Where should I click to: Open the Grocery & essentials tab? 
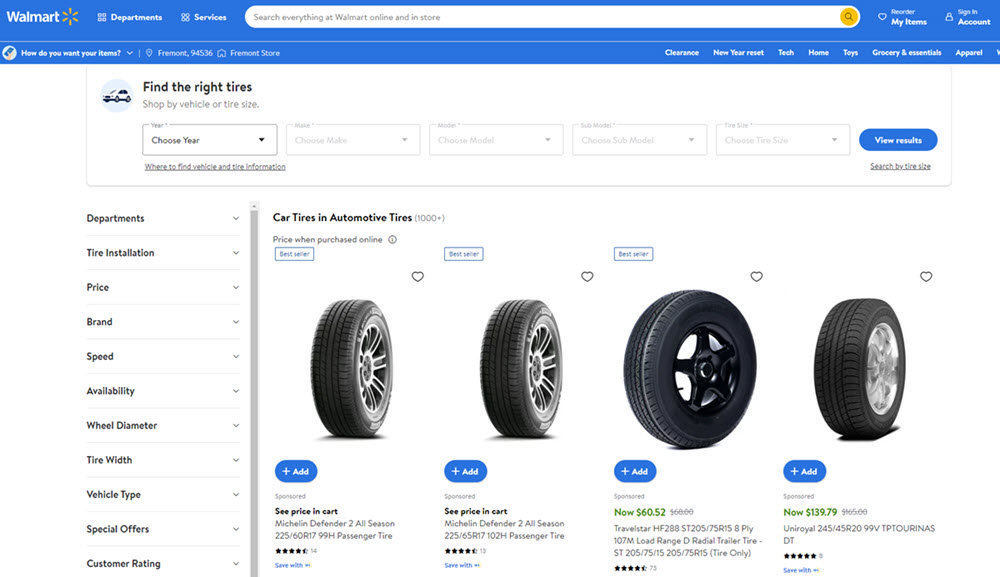click(906, 52)
